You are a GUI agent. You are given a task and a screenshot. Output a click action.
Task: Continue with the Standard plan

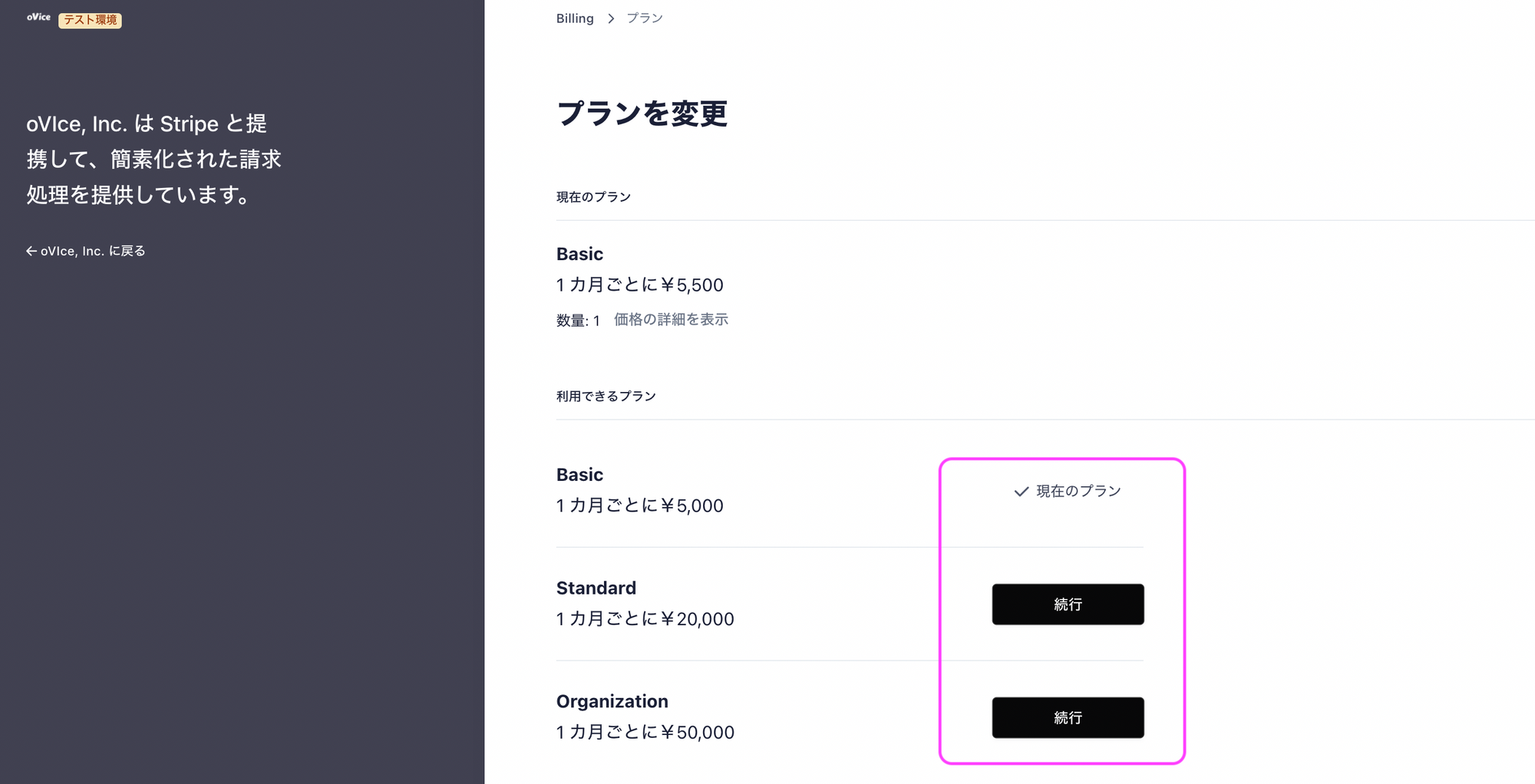point(1068,604)
